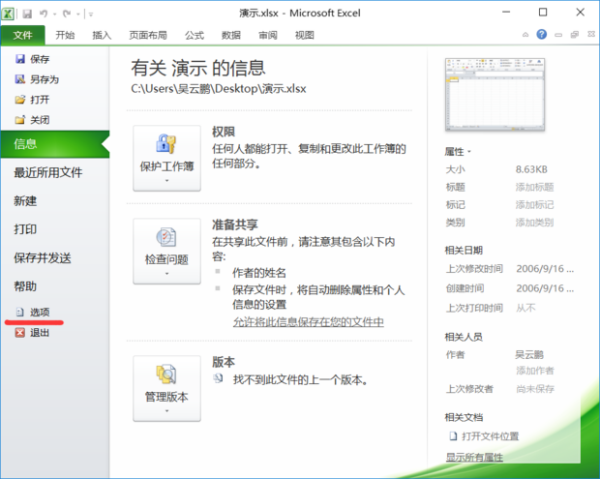Switch to the 数据 ribbon tab
Image resolution: width=600 pixels, height=479 pixels.
231,35
